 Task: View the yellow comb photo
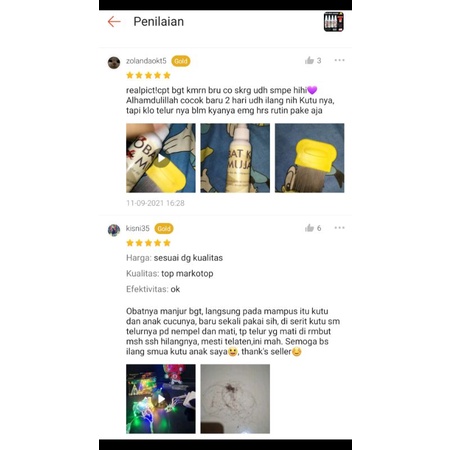point(309,158)
